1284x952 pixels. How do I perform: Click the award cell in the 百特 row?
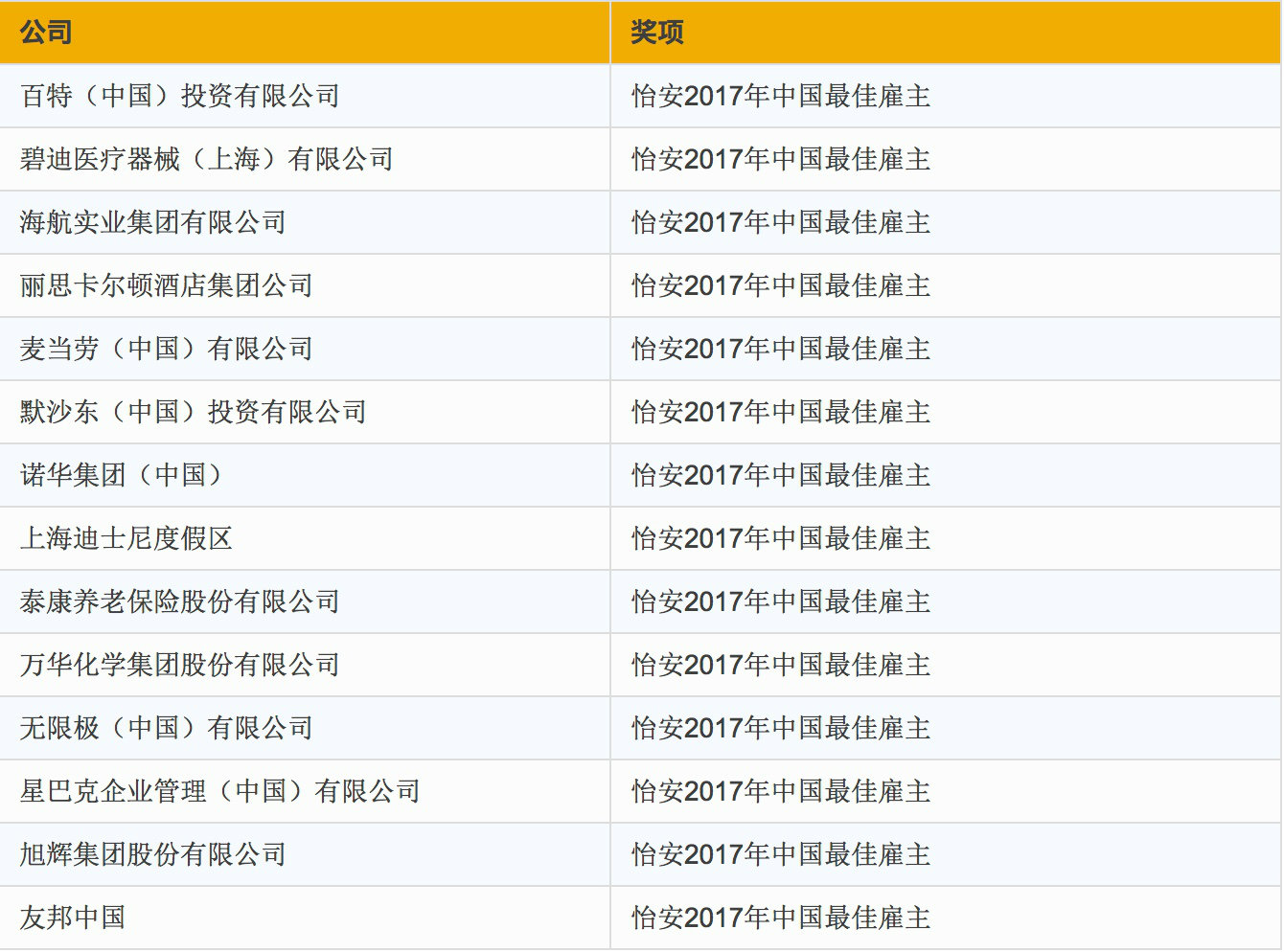[781, 96]
